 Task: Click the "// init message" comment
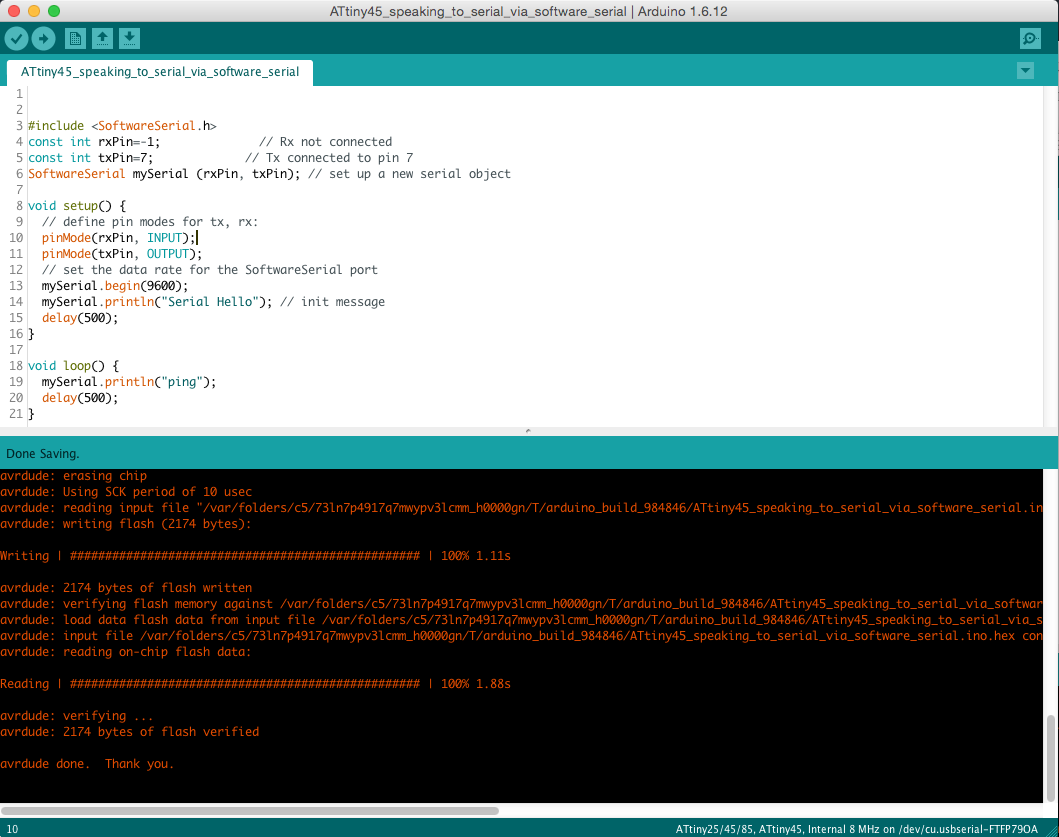click(332, 302)
